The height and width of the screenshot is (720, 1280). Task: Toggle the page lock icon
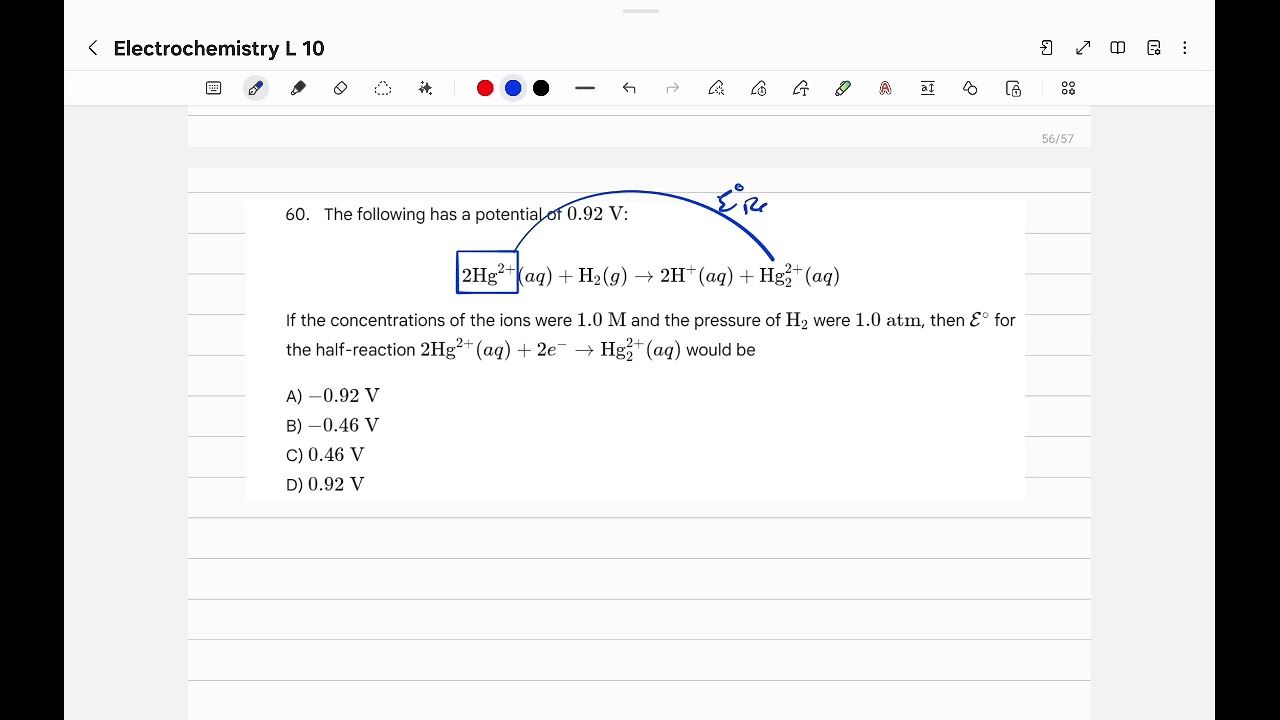click(1013, 88)
